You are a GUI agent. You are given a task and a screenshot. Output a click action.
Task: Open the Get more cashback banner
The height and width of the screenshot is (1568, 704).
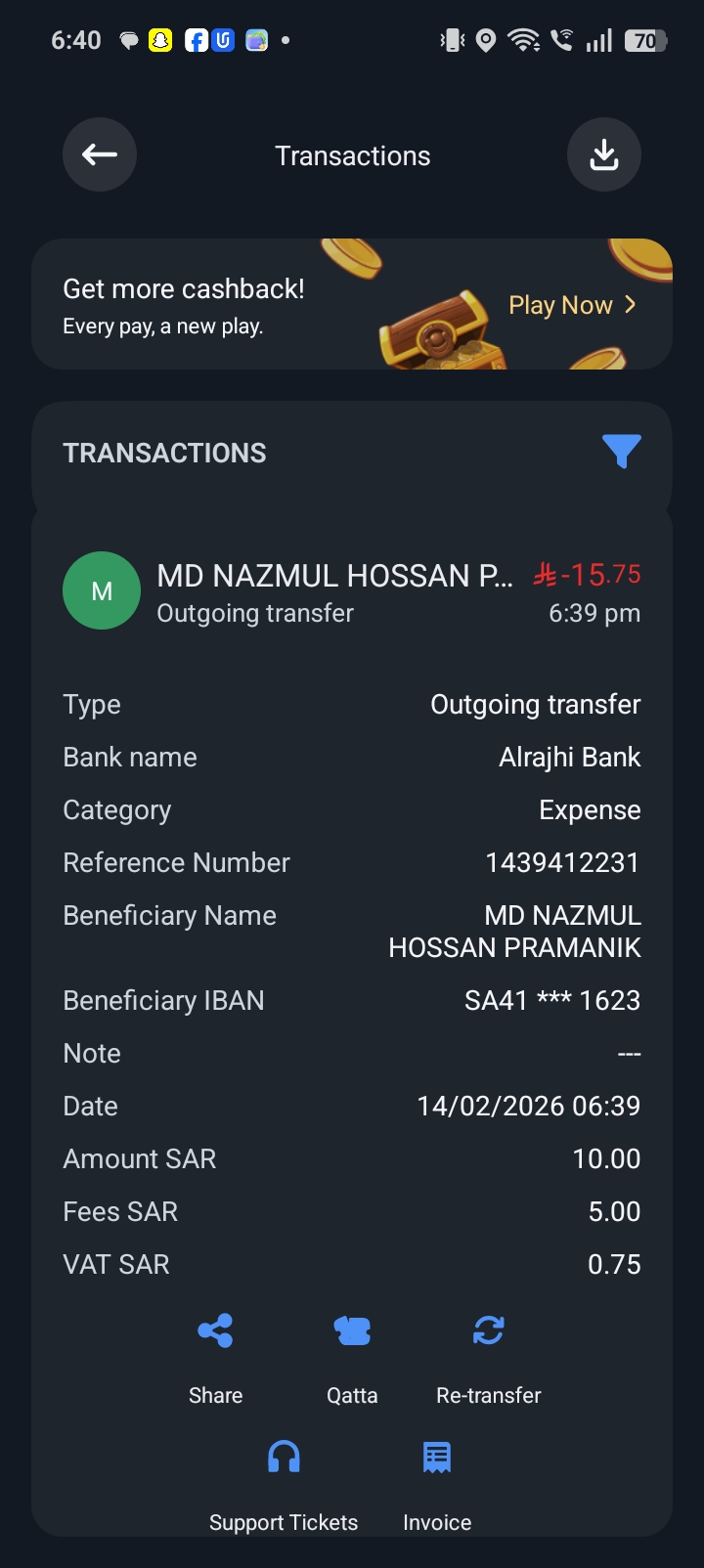tap(184, 305)
